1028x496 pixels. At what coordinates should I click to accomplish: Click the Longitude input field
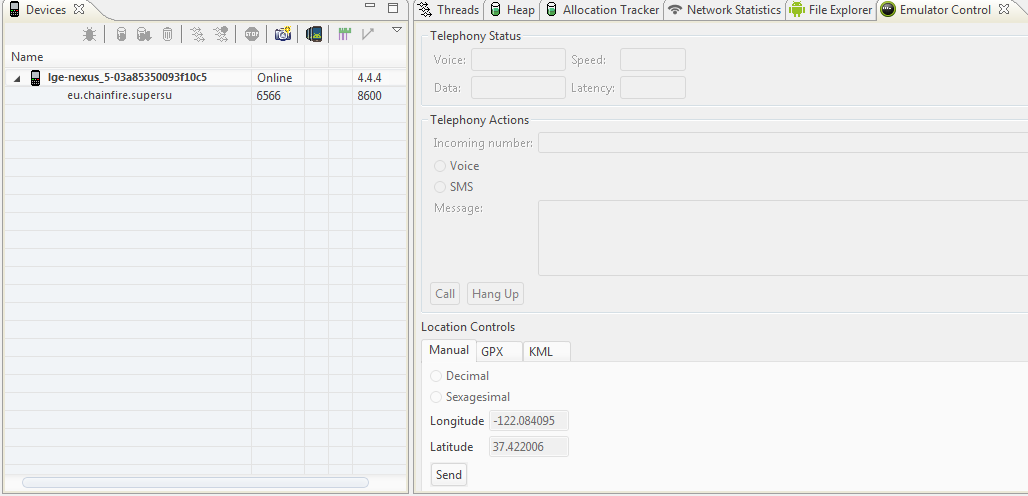point(528,421)
